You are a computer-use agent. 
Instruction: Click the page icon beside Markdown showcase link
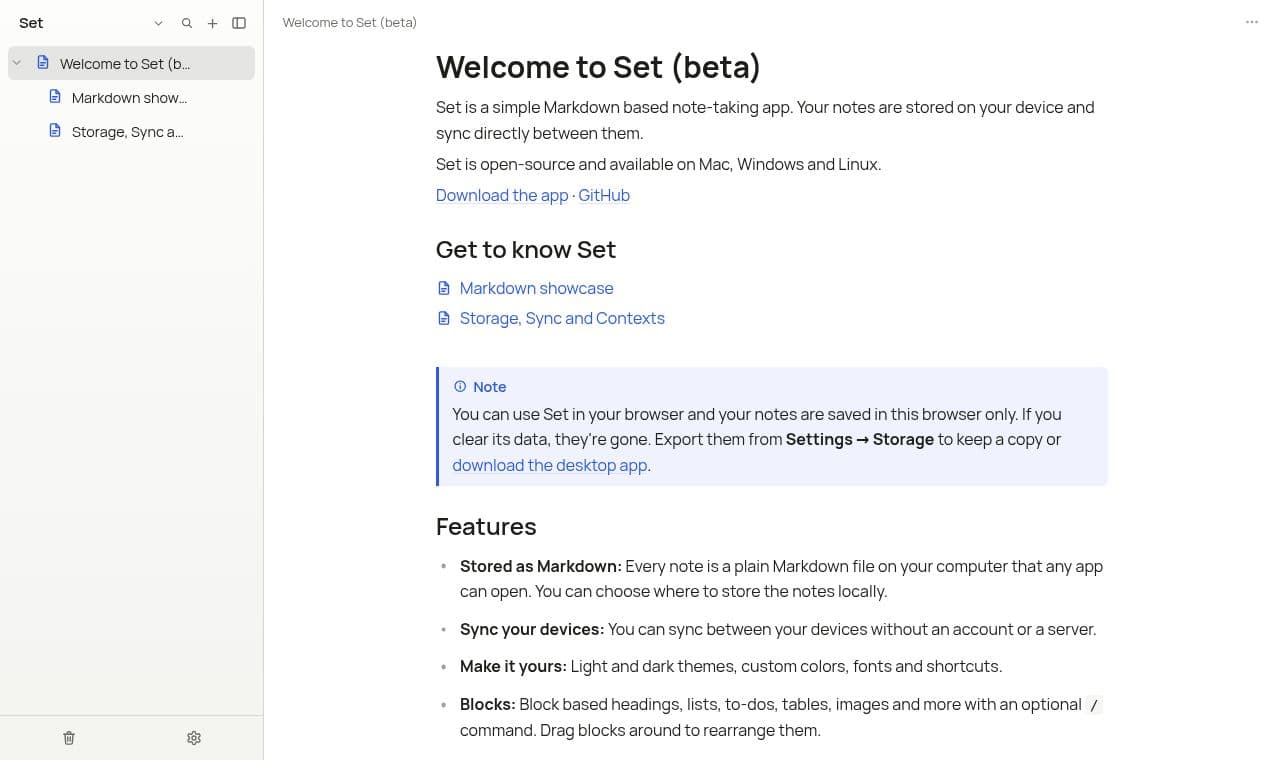click(x=444, y=288)
